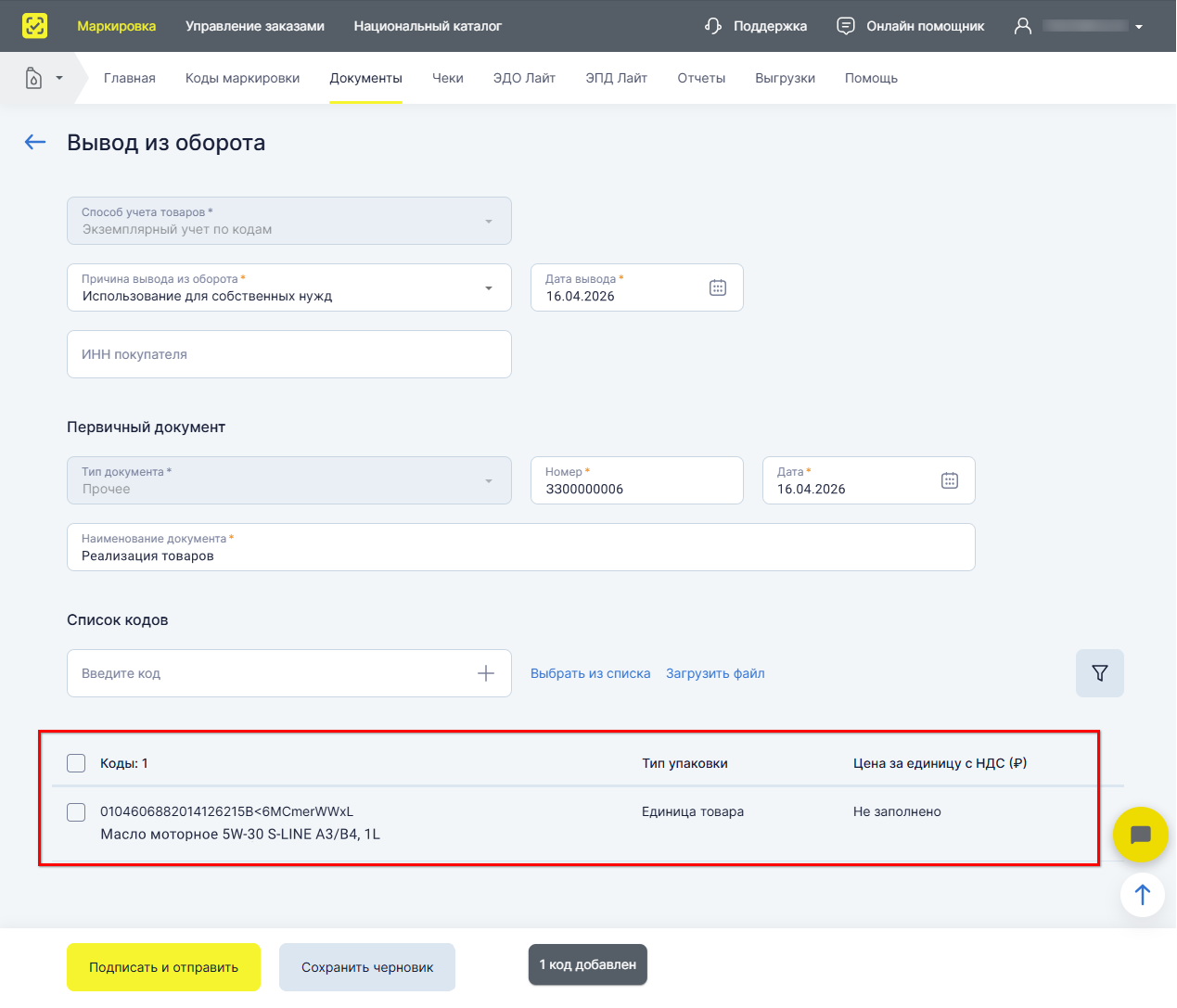Toggle the select-all codes checkbox
Viewport: 1177px width, 1008px height.
76,763
